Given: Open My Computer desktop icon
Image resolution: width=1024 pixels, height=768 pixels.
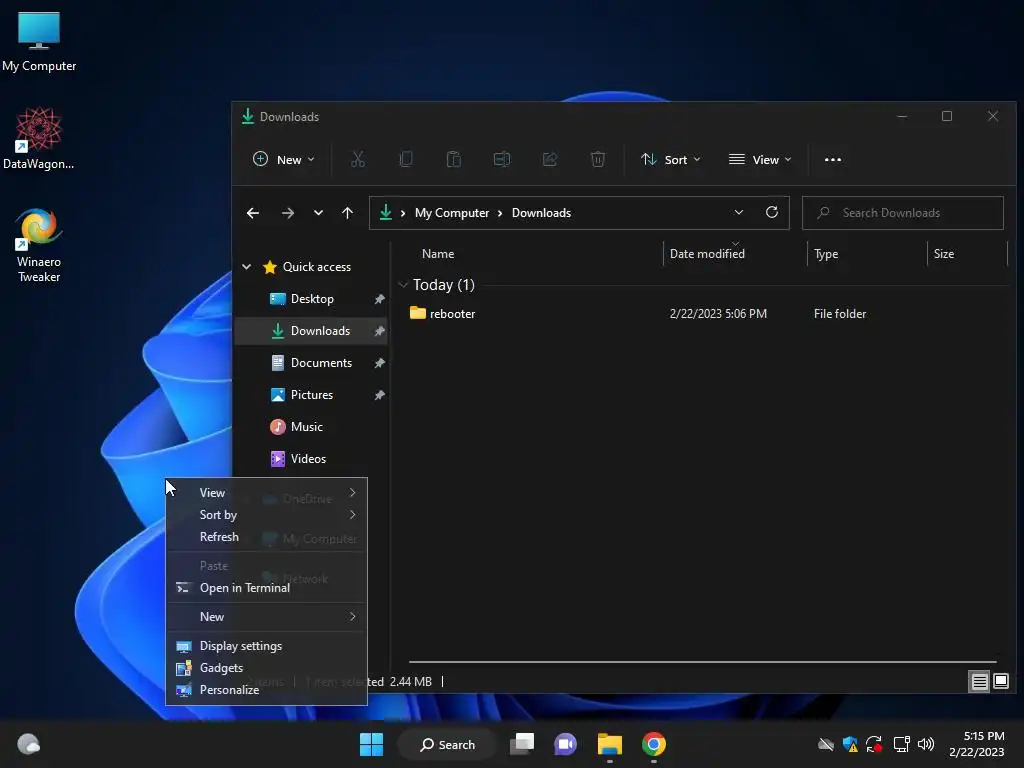Looking at the screenshot, I should pos(39,41).
